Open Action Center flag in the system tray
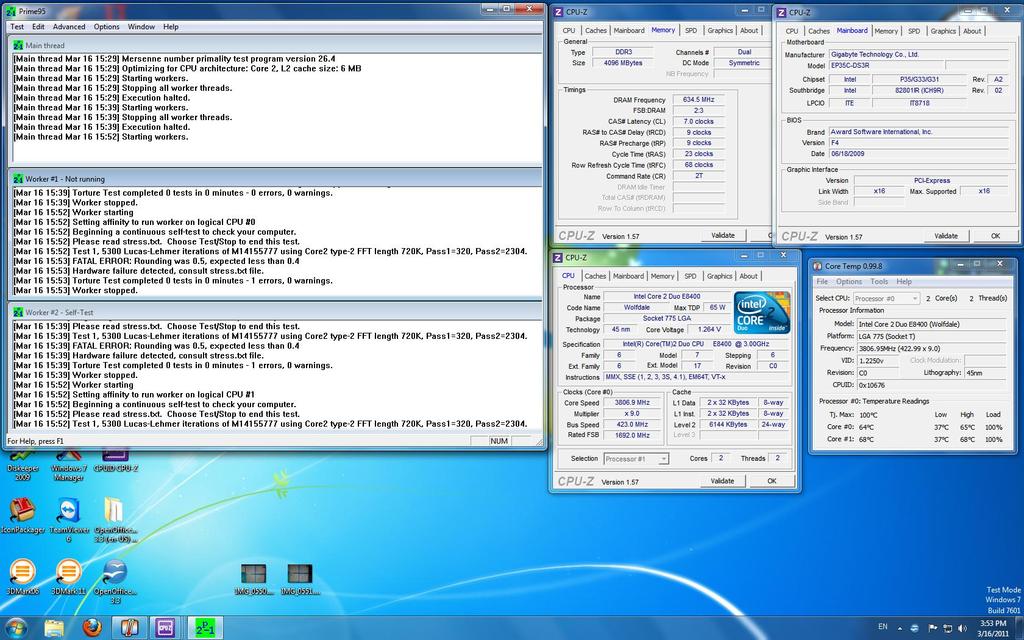 933,628
